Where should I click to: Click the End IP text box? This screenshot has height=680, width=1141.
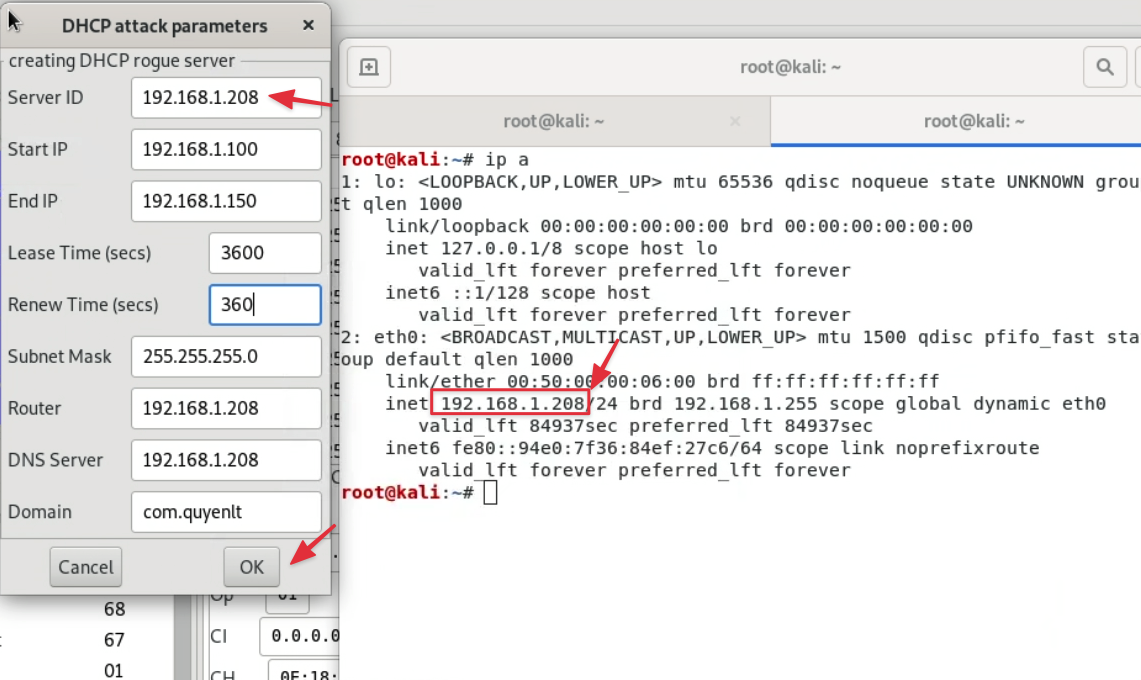pyautogui.click(x=226, y=201)
